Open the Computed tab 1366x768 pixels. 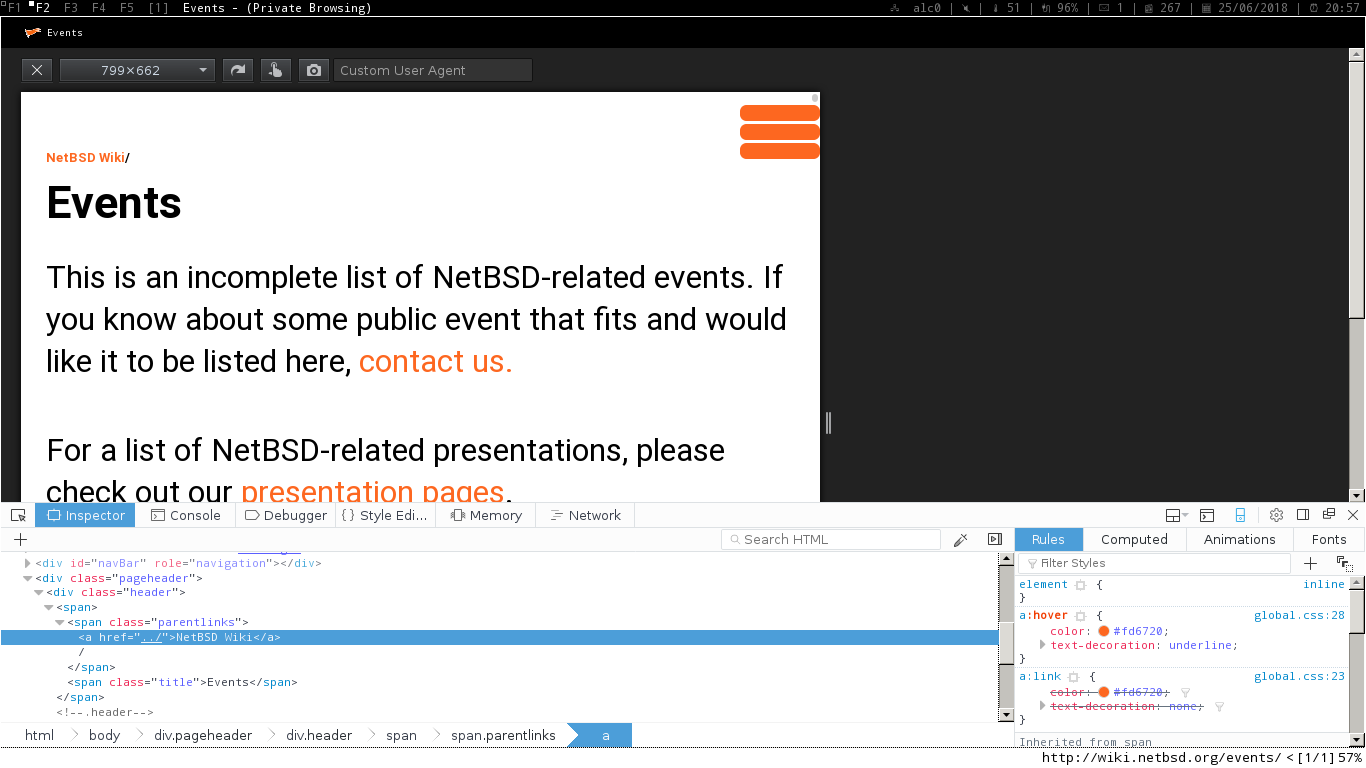tap(1134, 539)
